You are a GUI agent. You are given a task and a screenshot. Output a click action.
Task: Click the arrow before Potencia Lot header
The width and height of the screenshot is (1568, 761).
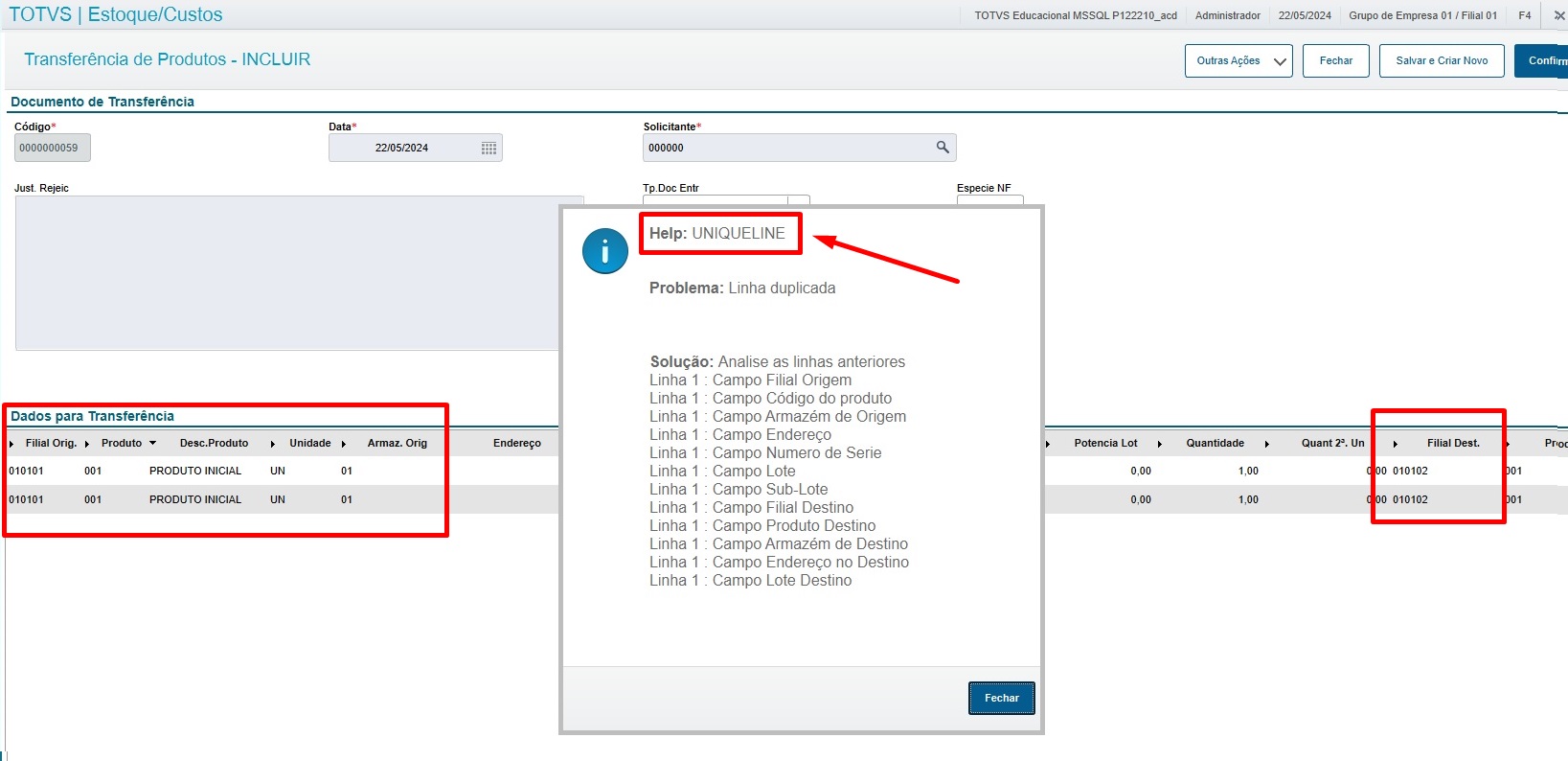[x=1048, y=444]
